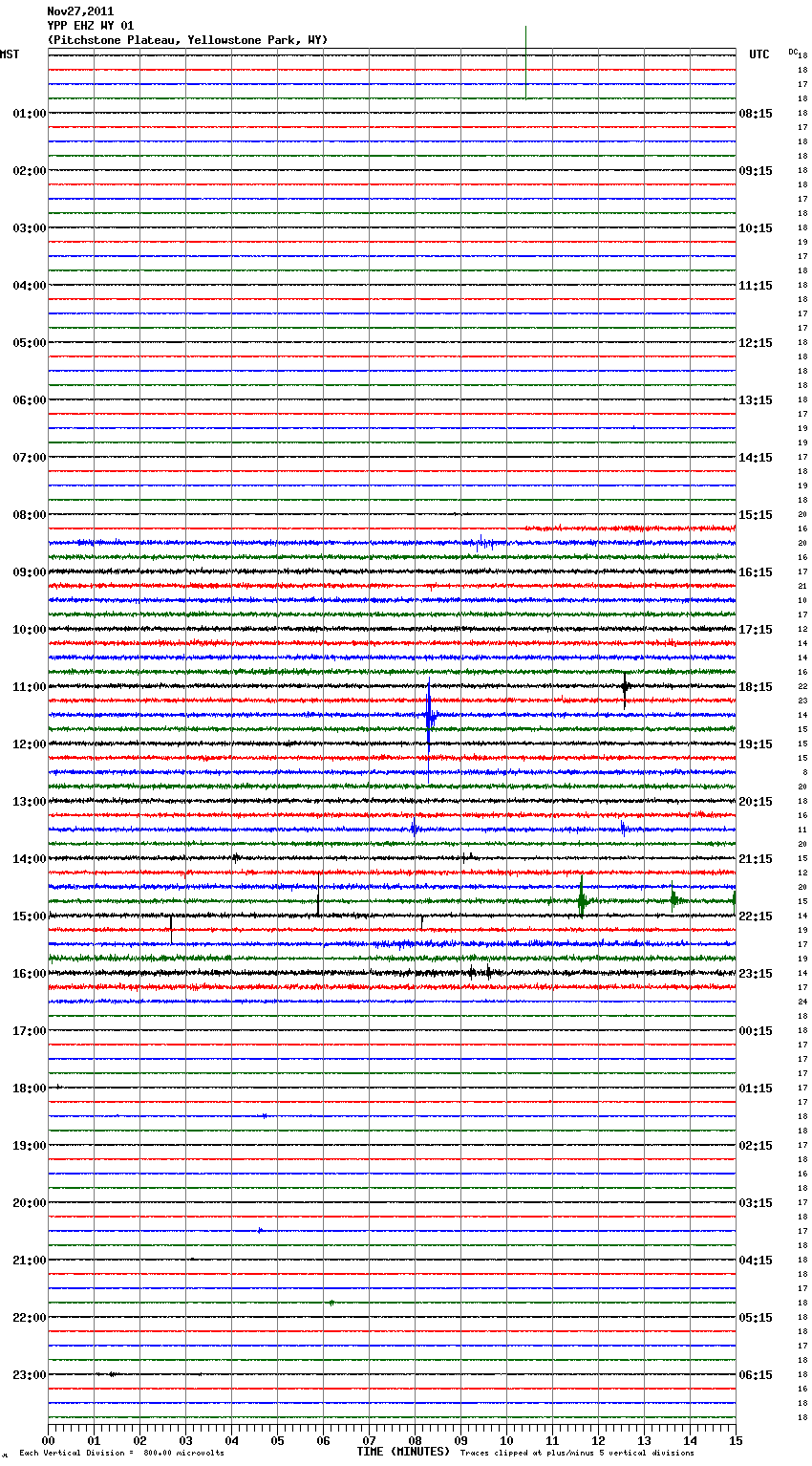Click the "00" tick on the minutes axis

point(48,1440)
